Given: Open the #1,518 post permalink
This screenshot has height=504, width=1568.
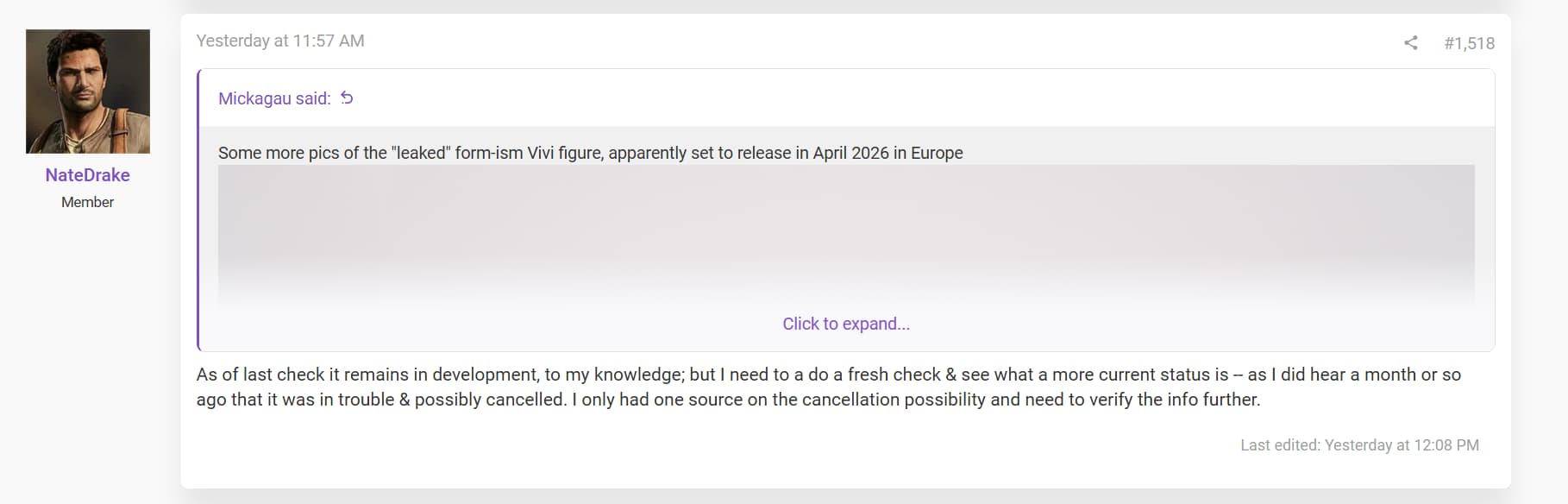Looking at the screenshot, I should (x=1469, y=43).
